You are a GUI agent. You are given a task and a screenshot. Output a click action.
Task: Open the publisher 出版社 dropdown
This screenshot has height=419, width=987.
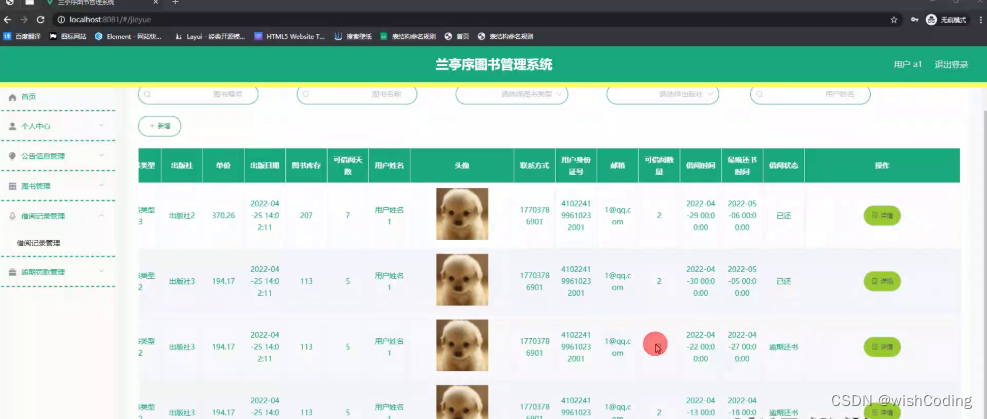662,94
